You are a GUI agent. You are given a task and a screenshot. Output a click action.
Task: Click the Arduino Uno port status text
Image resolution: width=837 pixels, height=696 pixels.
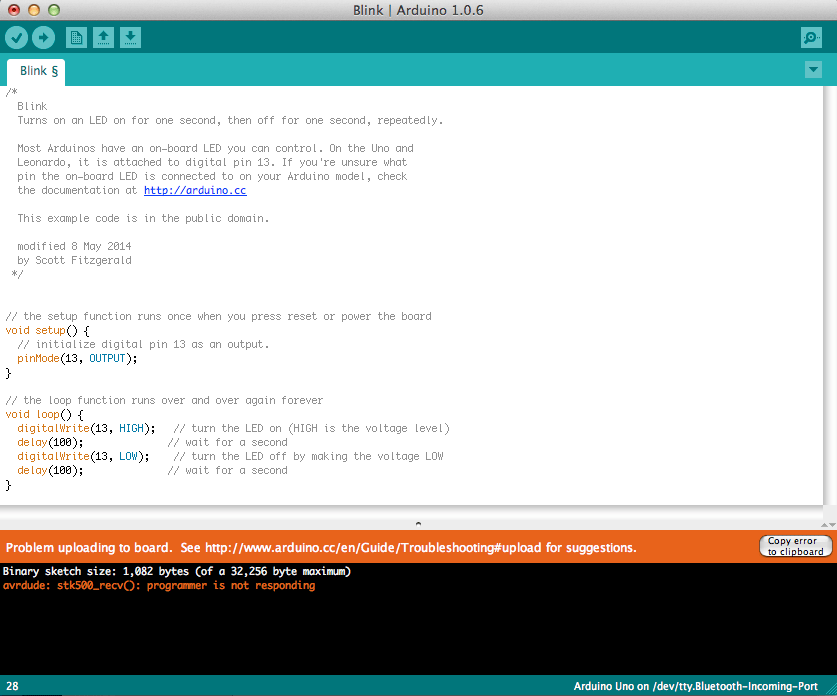[696, 686]
